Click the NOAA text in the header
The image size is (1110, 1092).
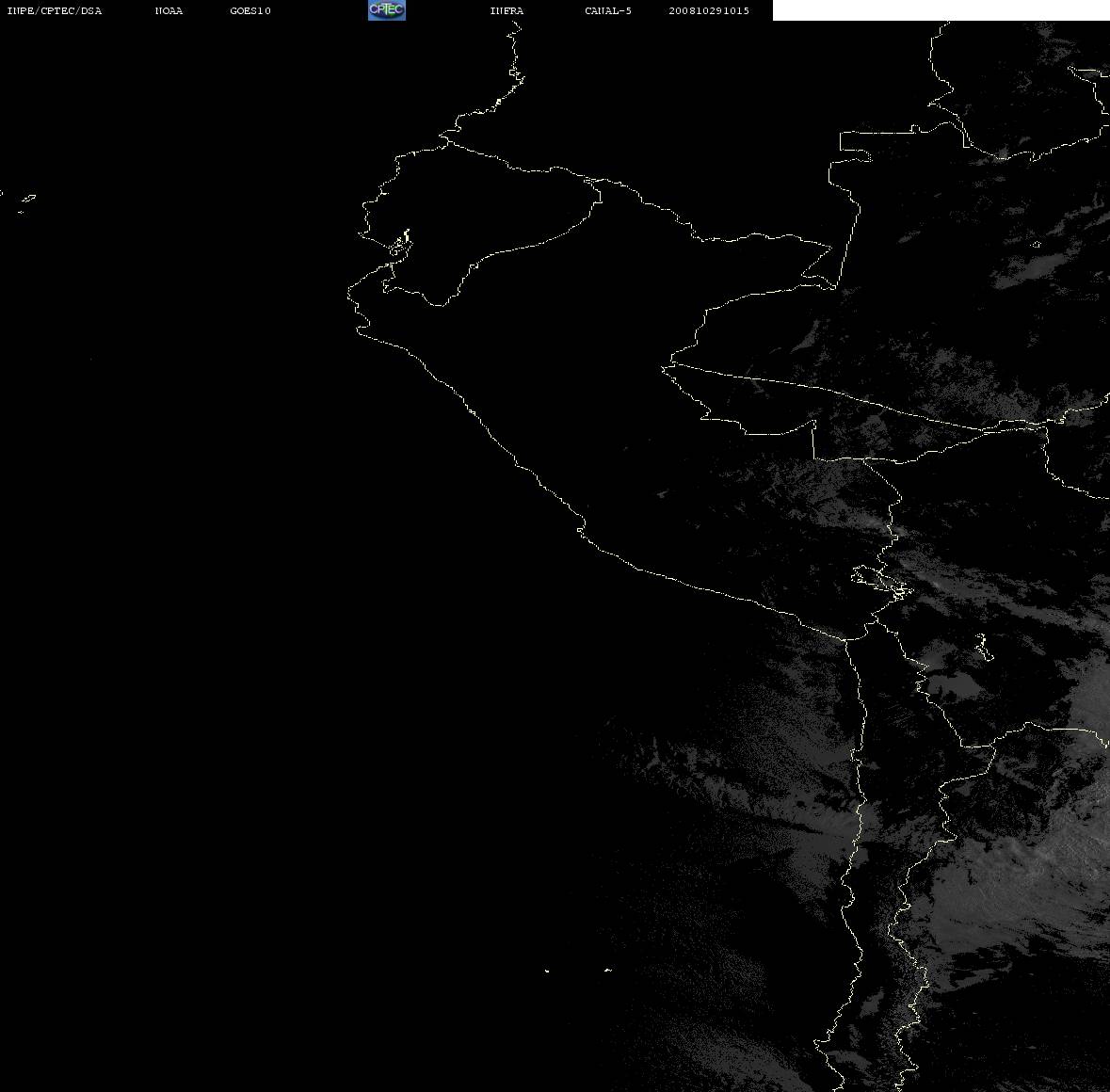(x=169, y=10)
